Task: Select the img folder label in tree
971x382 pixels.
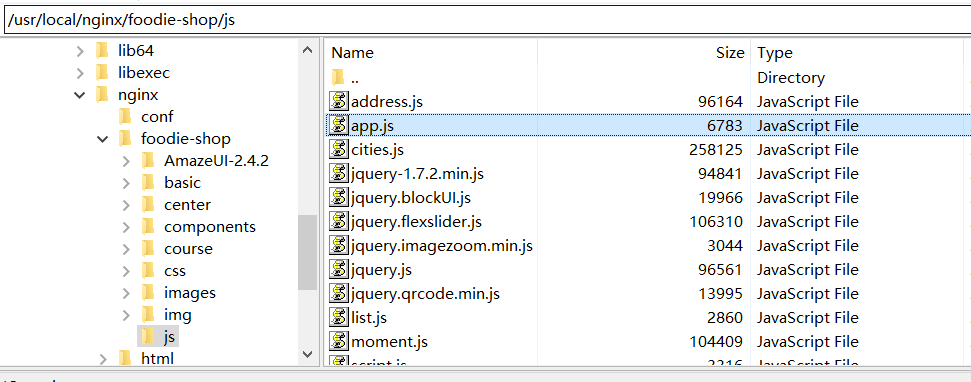Action: (x=178, y=315)
